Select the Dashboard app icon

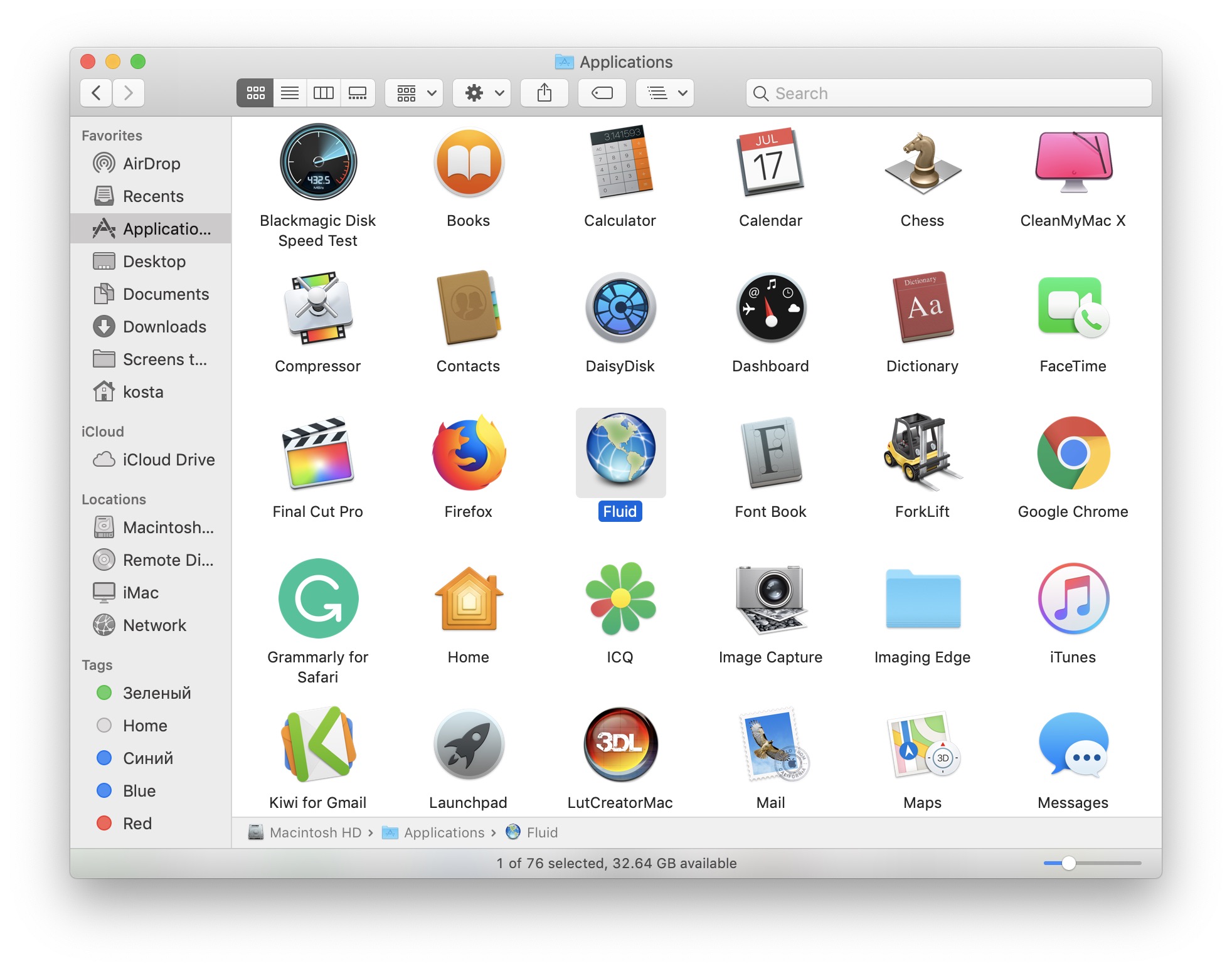tap(770, 307)
